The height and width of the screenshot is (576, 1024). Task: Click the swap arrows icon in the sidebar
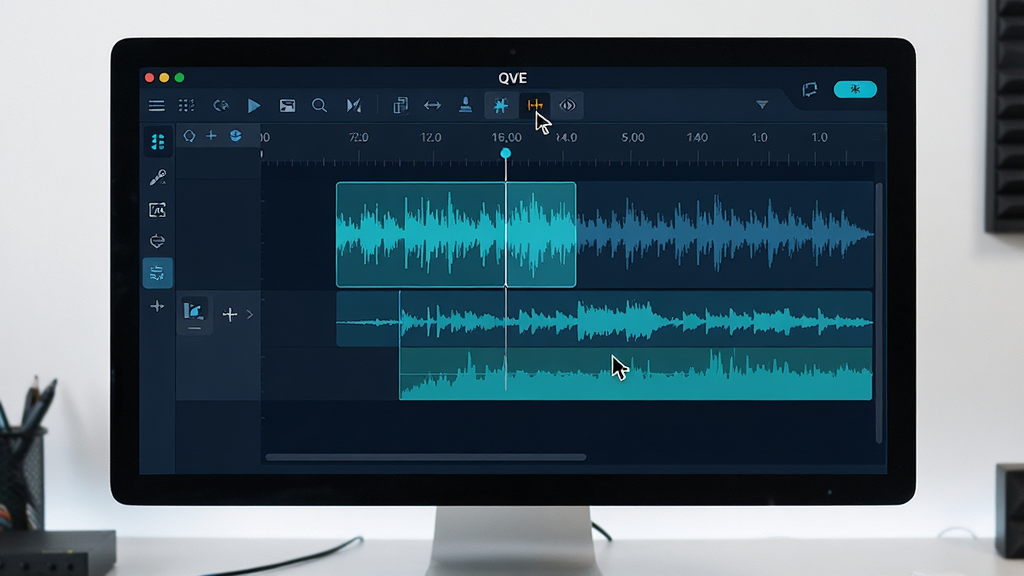point(157,242)
